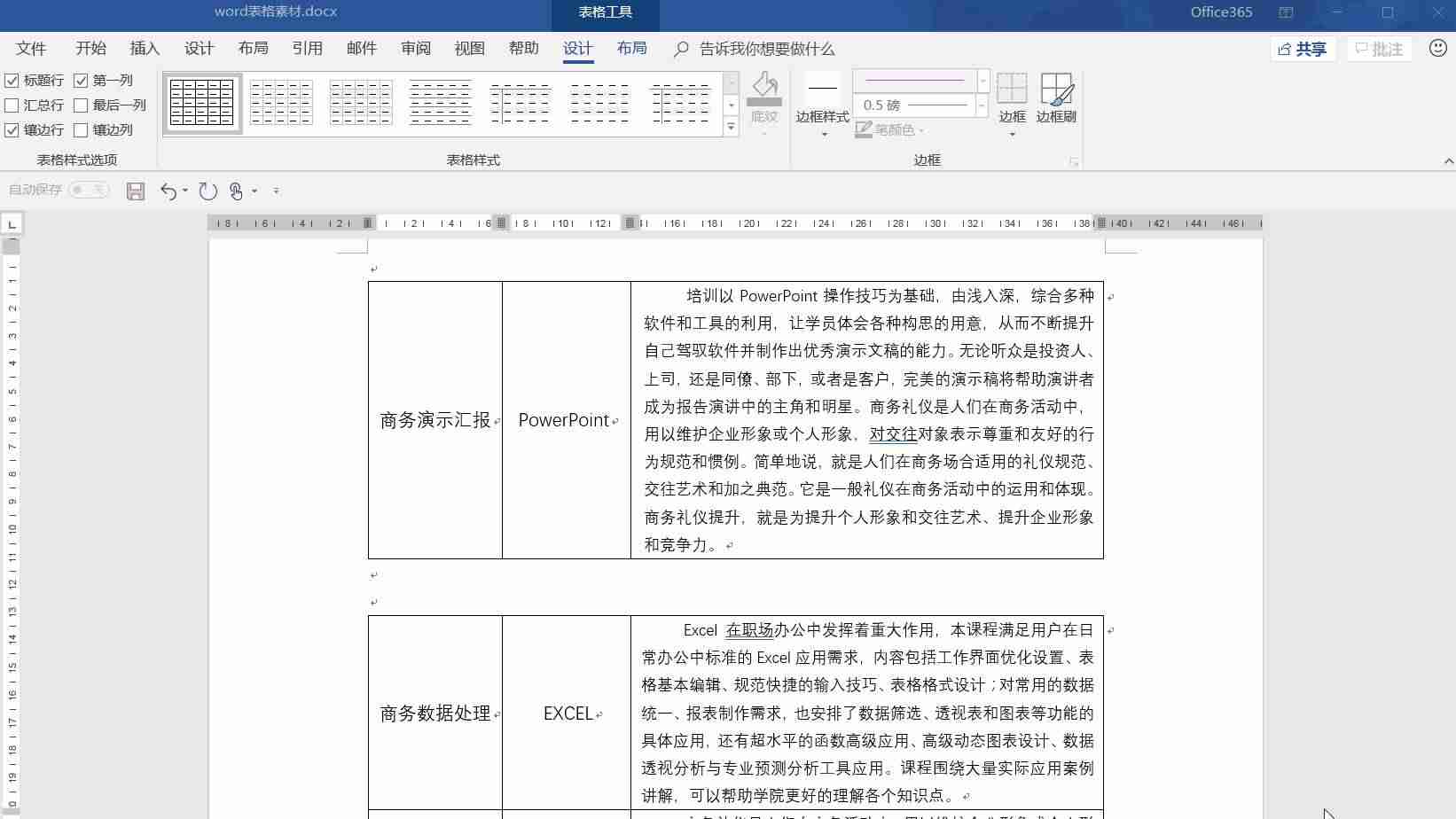1456x819 pixels.
Task: Click the Office365 account label
Action: 1221,12
